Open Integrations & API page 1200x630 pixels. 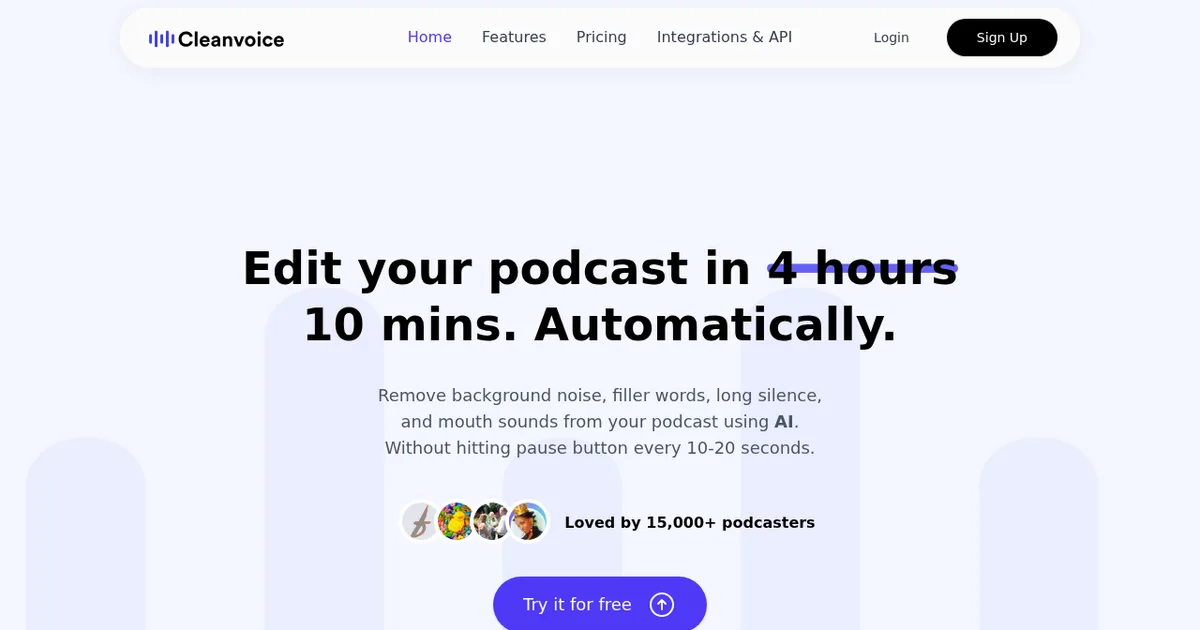(724, 37)
